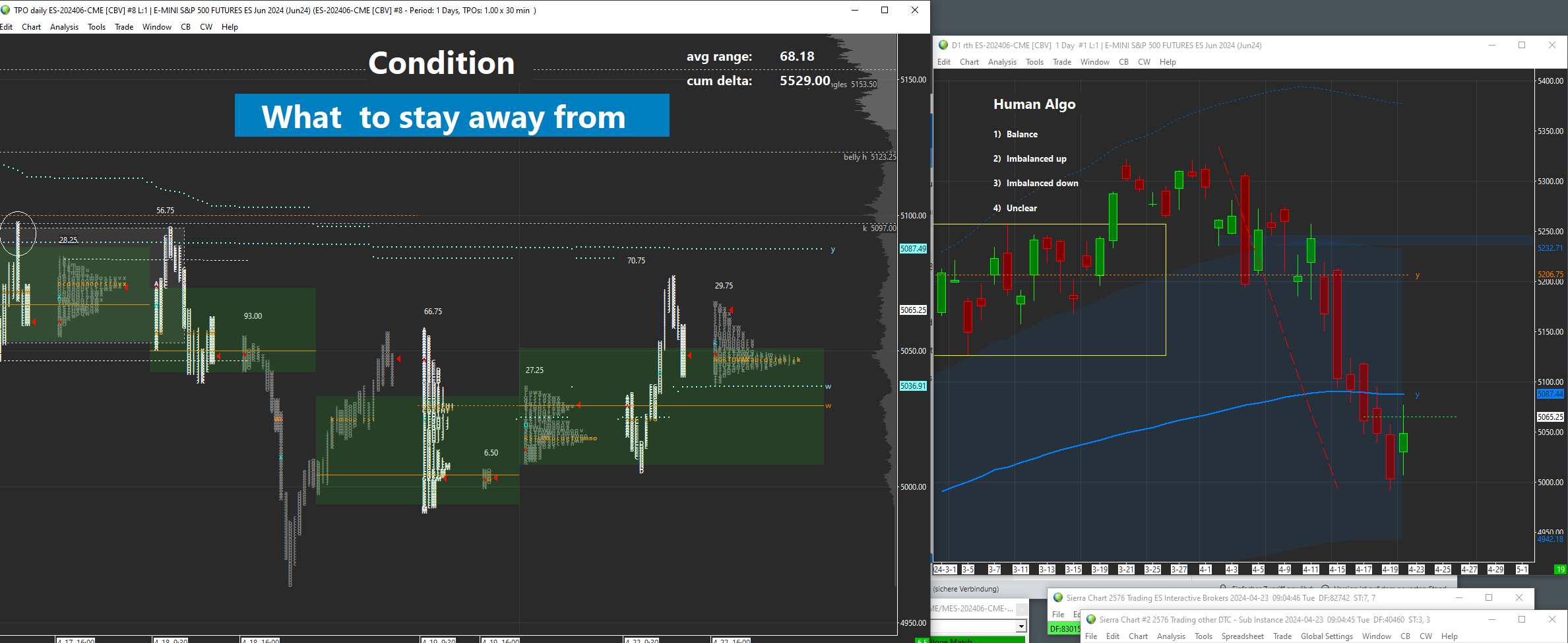Click globe icon of Sierra Chart #2 Sub Instance window
Image resolution: width=1568 pixels, height=643 pixels.
click(1091, 619)
